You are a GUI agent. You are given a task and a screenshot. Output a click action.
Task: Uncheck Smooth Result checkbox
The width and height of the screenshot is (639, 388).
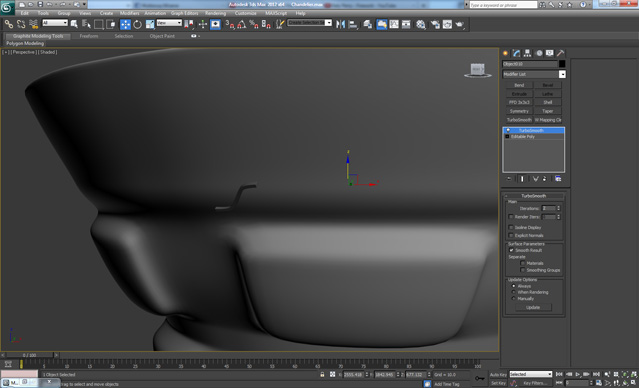tap(511, 250)
